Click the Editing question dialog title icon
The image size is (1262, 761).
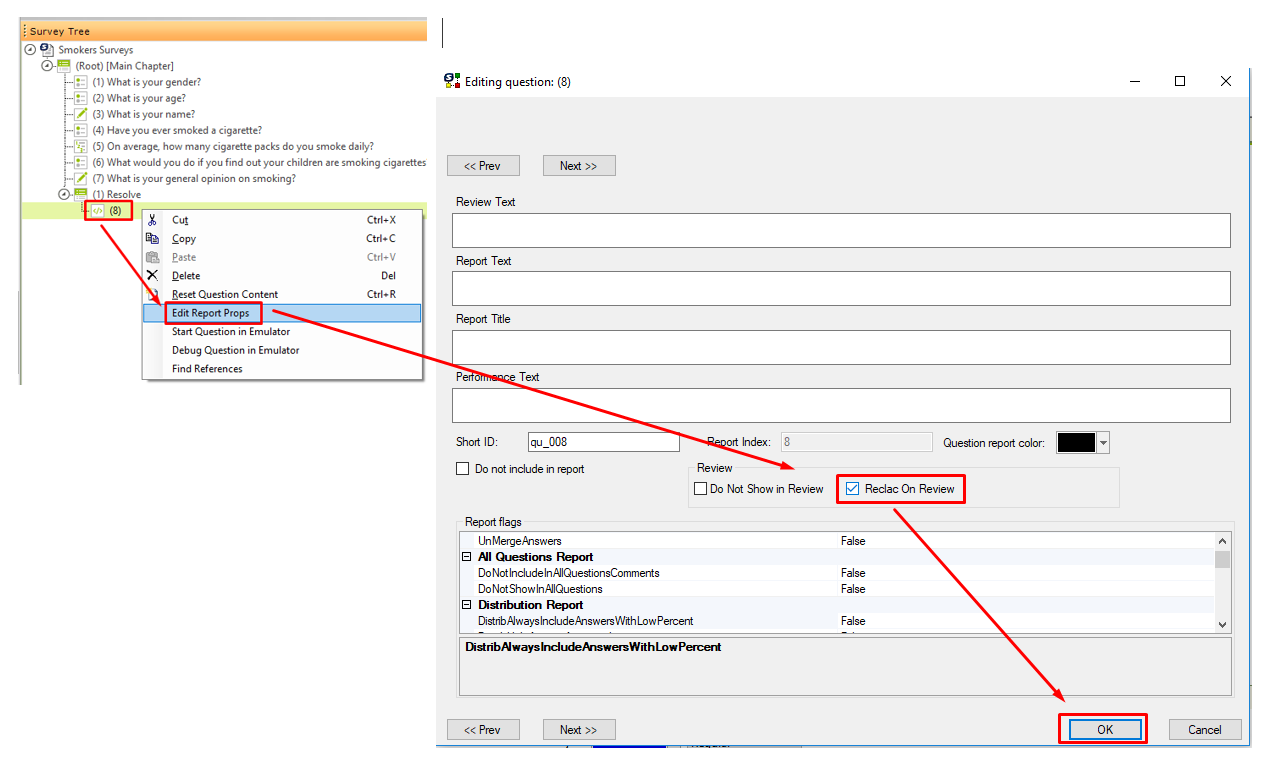[x=452, y=81]
